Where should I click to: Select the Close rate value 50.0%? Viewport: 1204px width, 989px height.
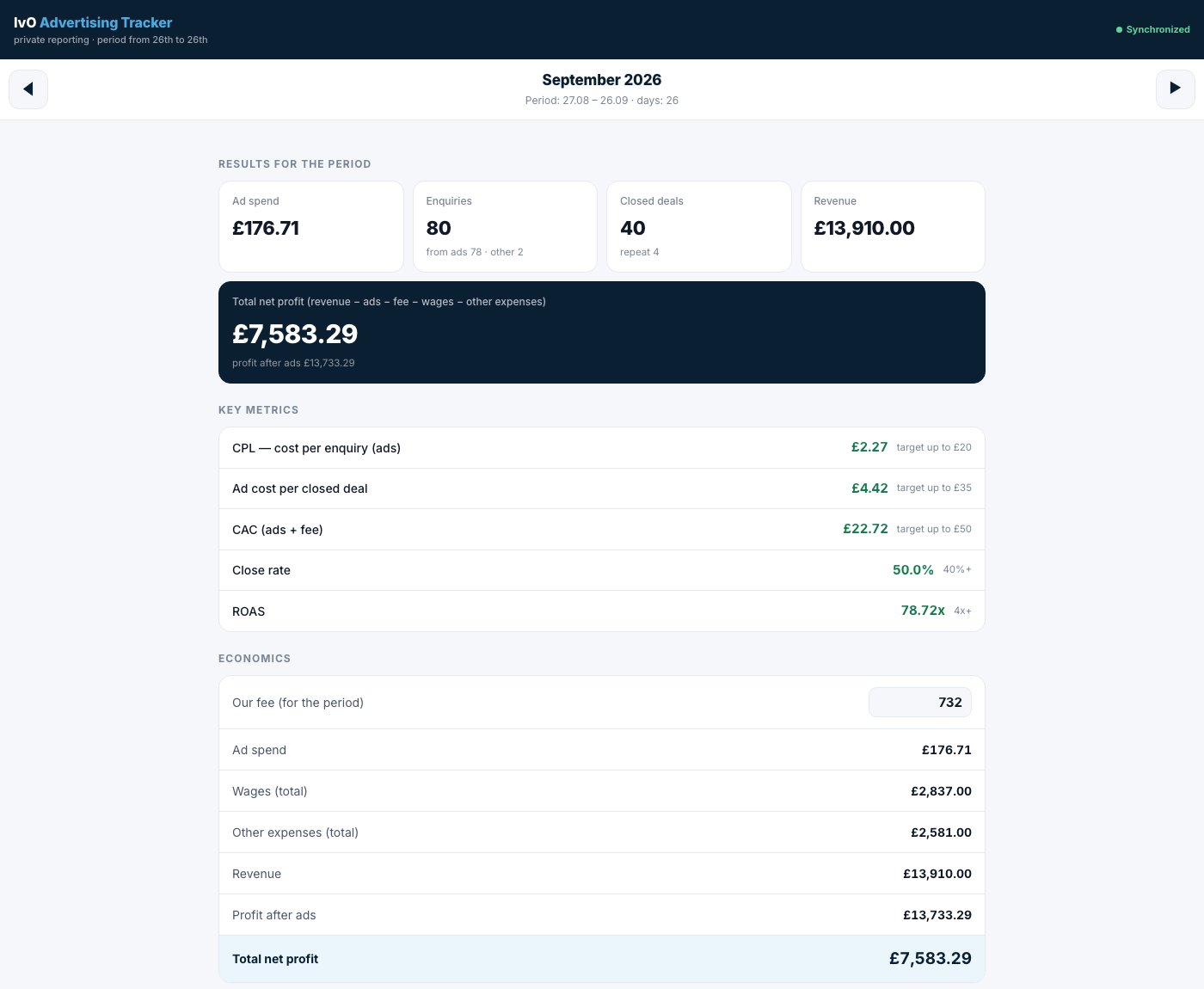pos(913,570)
